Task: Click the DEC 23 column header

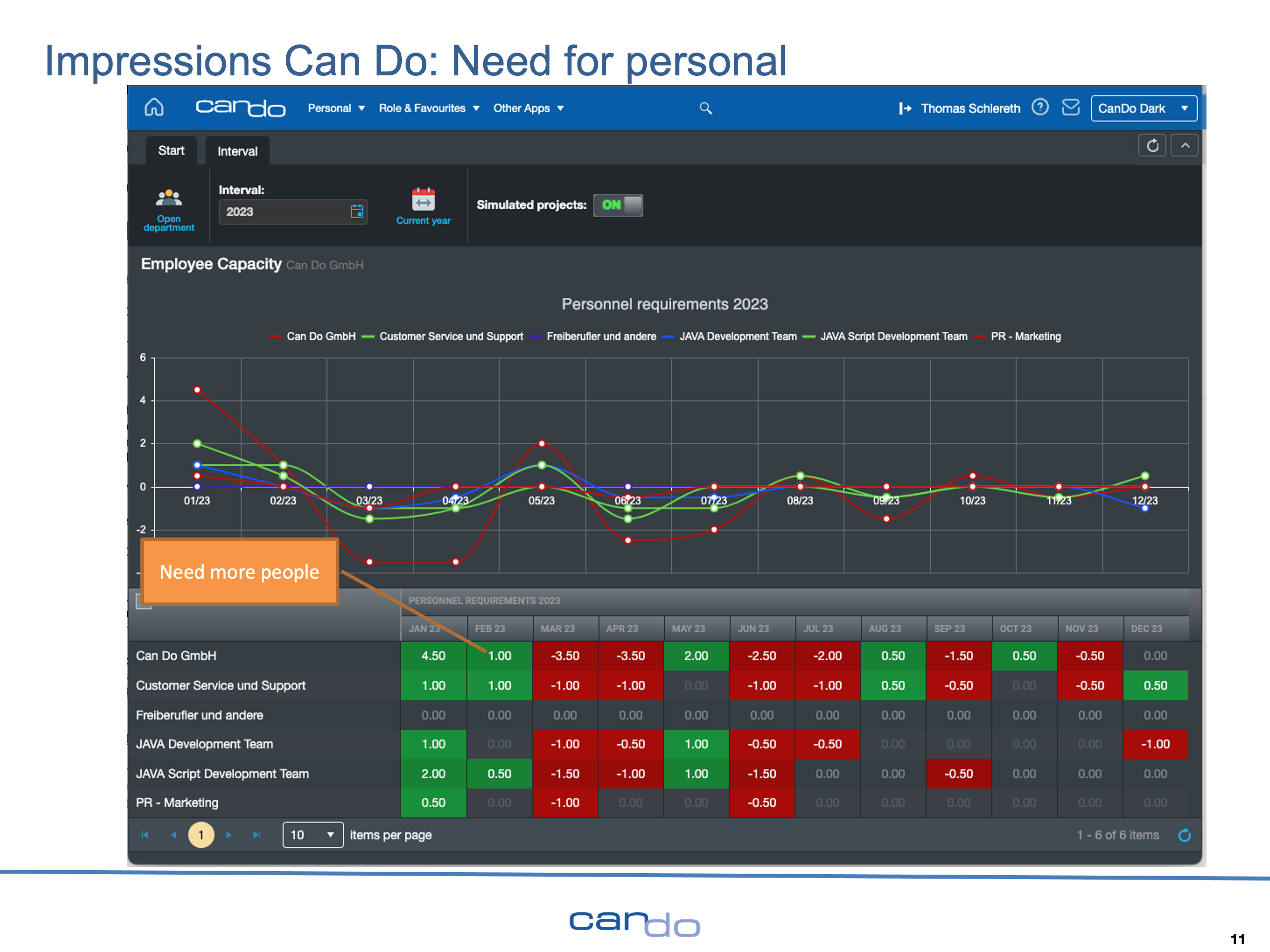Action: click(1155, 629)
